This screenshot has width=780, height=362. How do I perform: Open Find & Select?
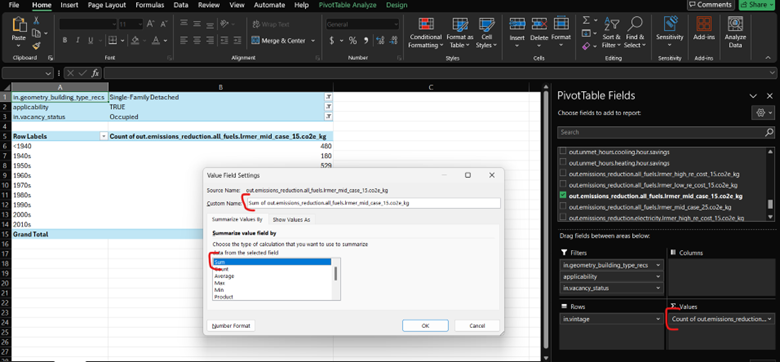(x=635, y=33)
